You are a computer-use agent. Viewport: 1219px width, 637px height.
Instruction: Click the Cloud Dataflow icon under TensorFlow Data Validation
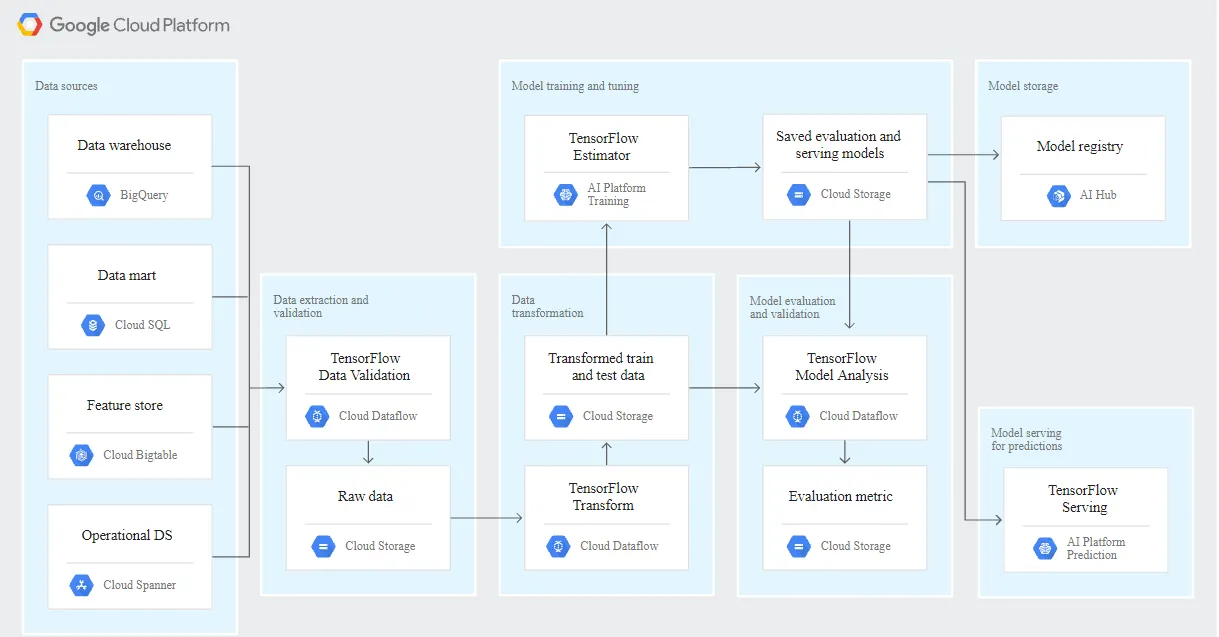[317, 416]
